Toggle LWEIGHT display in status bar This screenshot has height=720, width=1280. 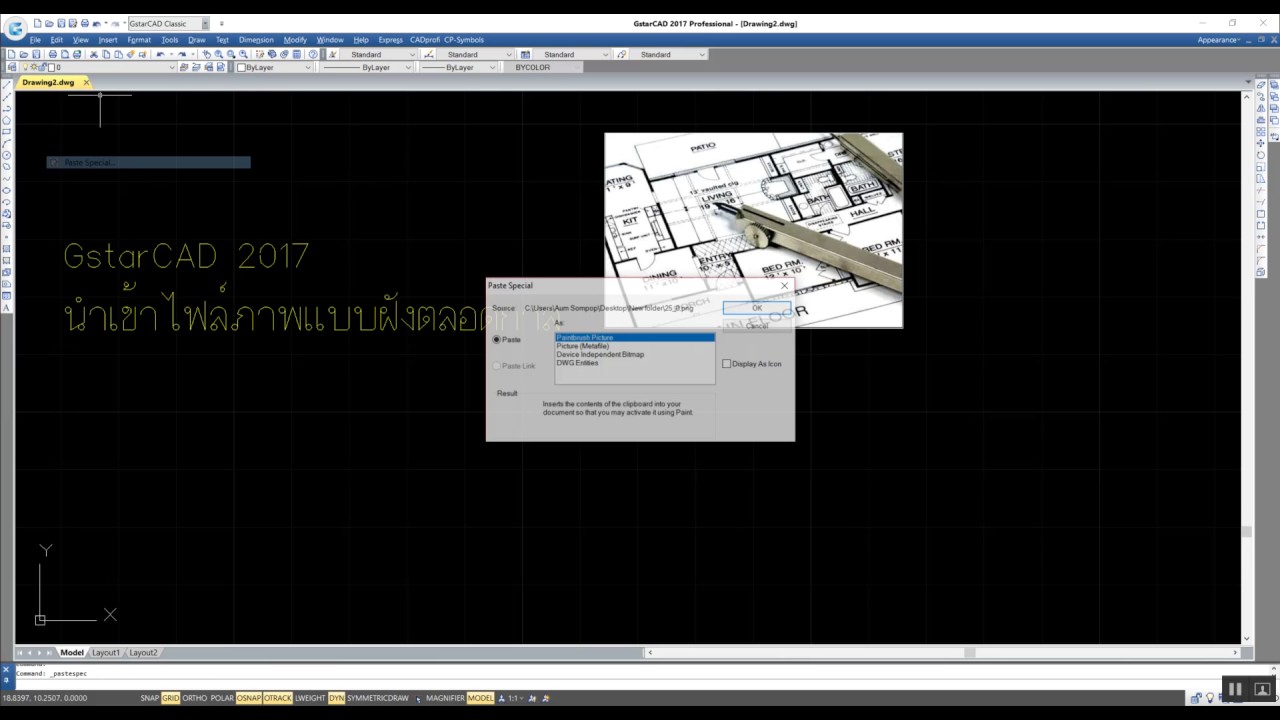coord(311,698)
